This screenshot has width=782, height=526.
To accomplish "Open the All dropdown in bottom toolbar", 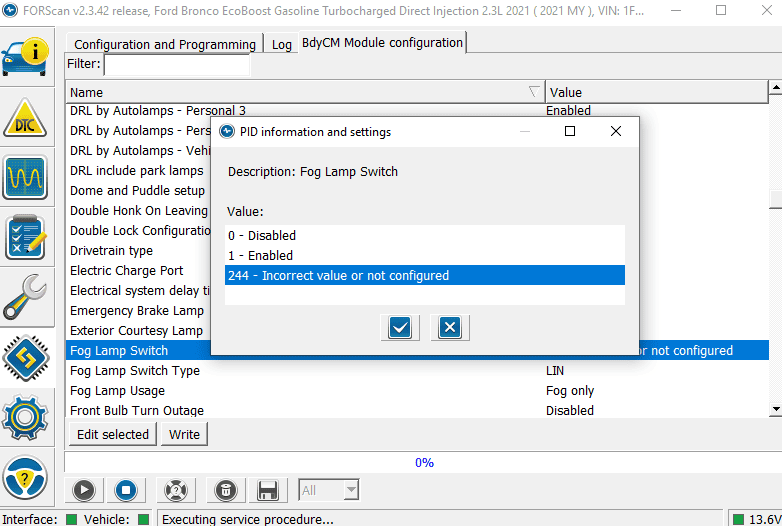I will coord(329,490).
